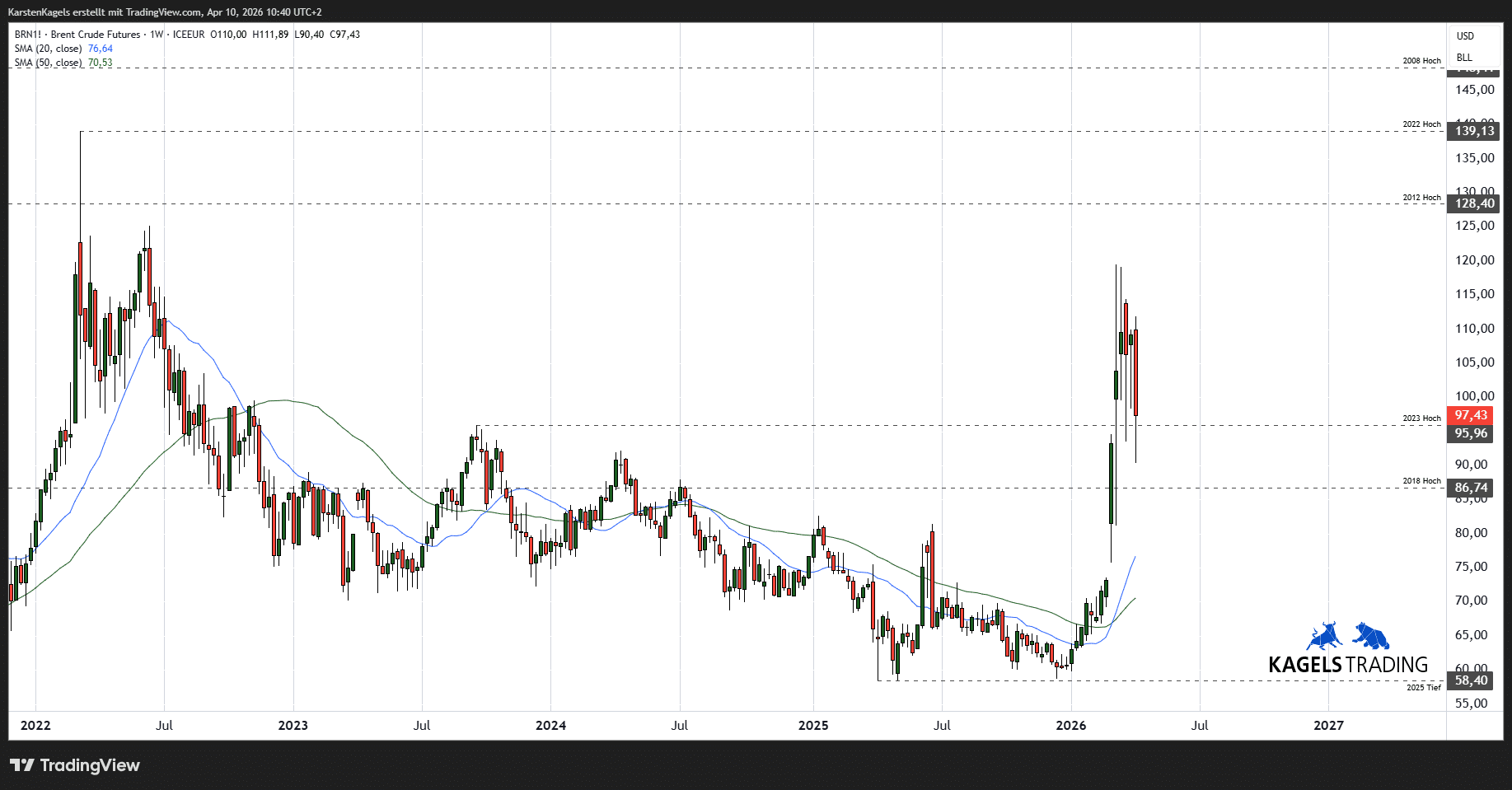Click the 58,40 price level tag
Screen dimensions: 1512x790
[x=1471, y=680]
